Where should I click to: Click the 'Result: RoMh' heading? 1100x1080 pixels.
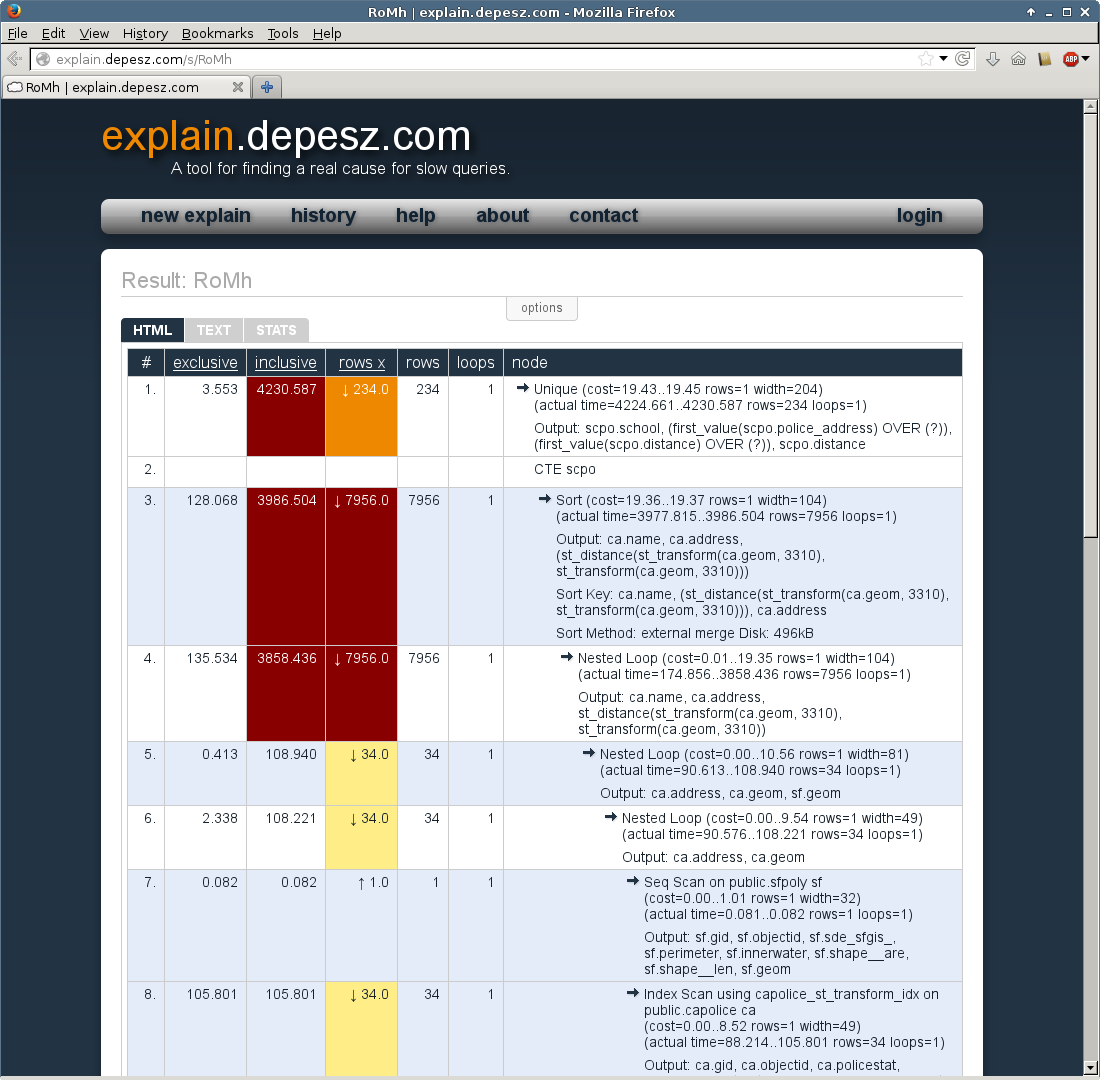click(187, 281)
